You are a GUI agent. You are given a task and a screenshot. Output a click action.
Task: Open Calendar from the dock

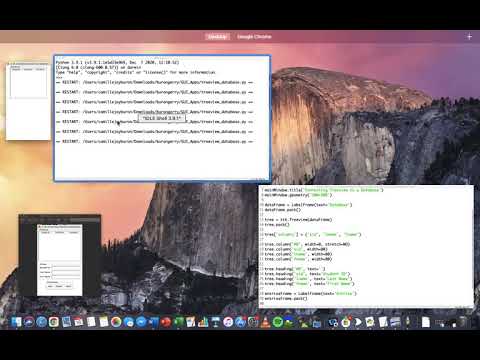coord(79,322)
